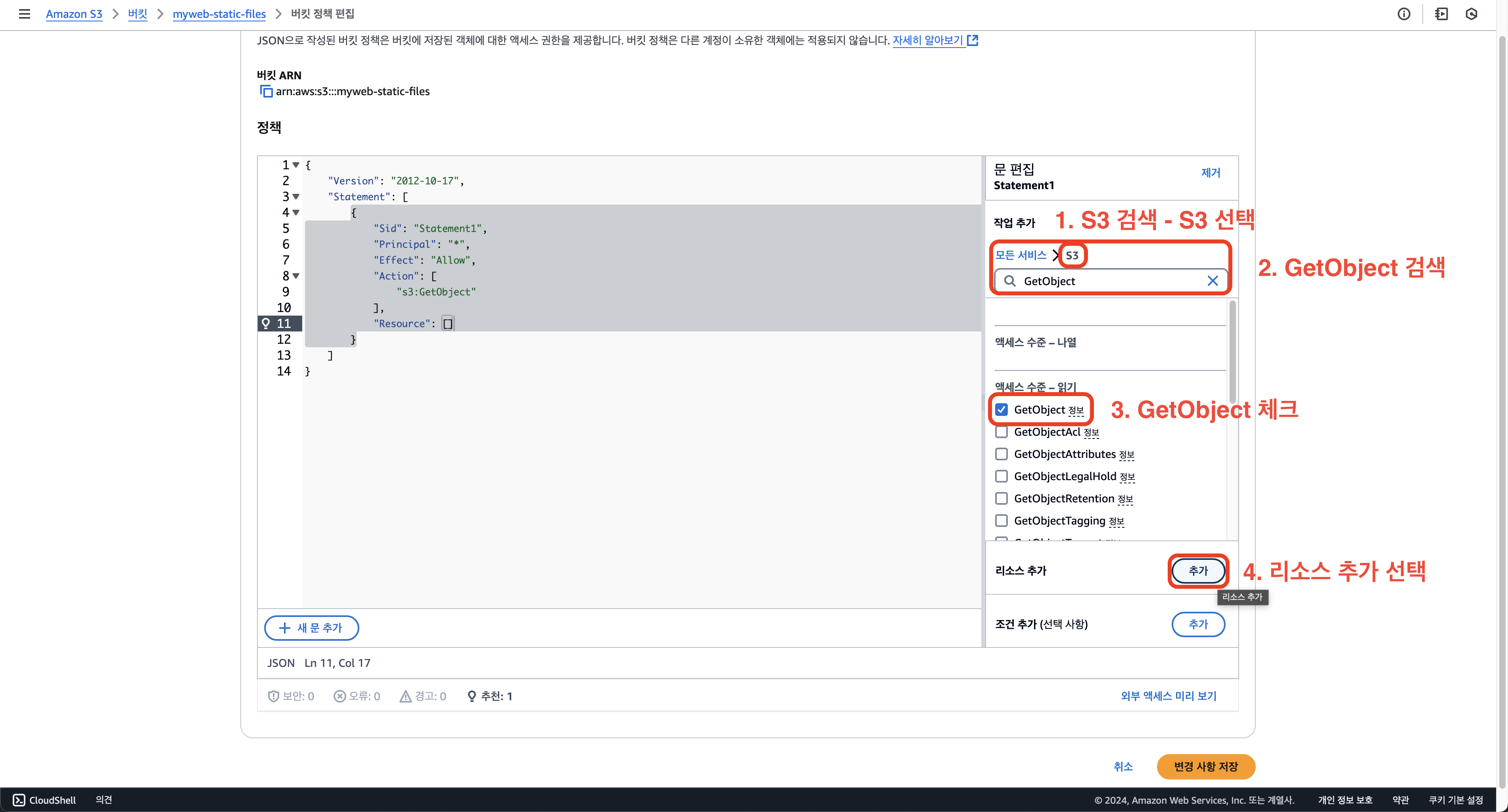
Task: Collapse the Action array fold on line 8
Action: tap(296, 276)
